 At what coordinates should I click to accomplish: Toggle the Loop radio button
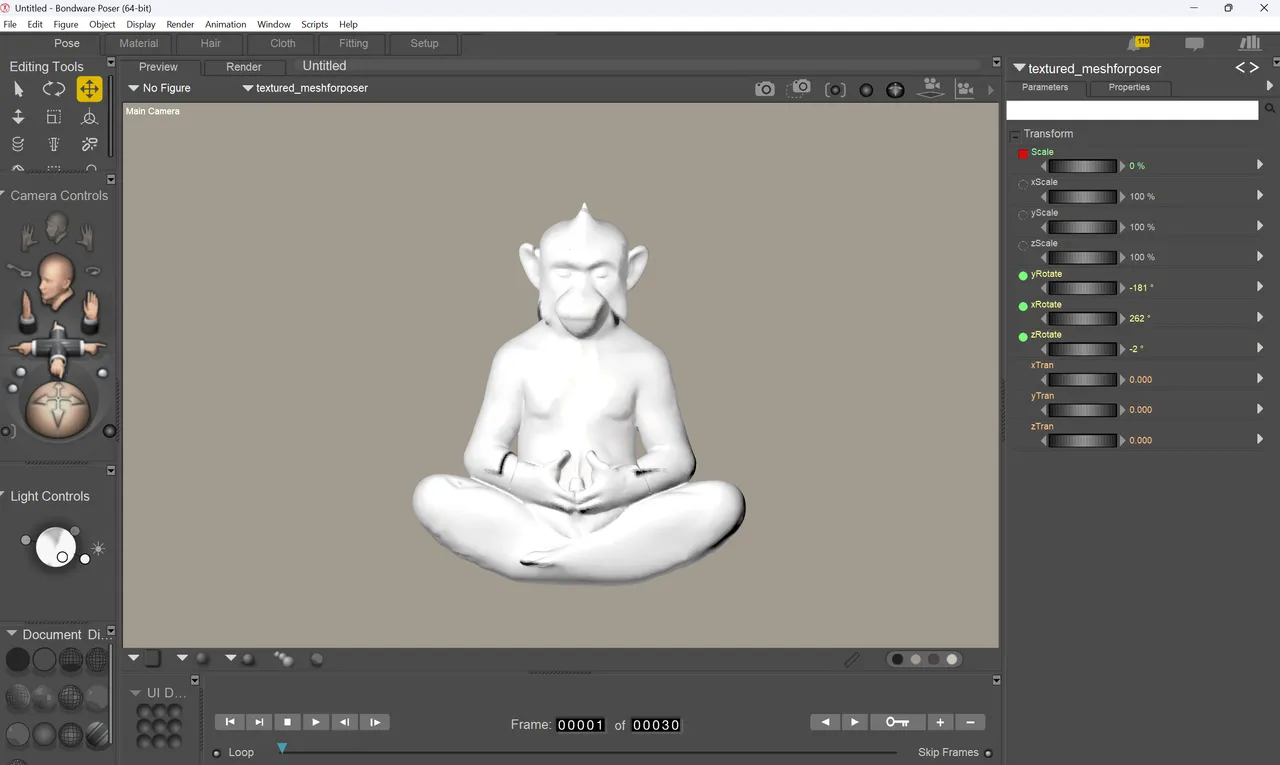(217, 753)
